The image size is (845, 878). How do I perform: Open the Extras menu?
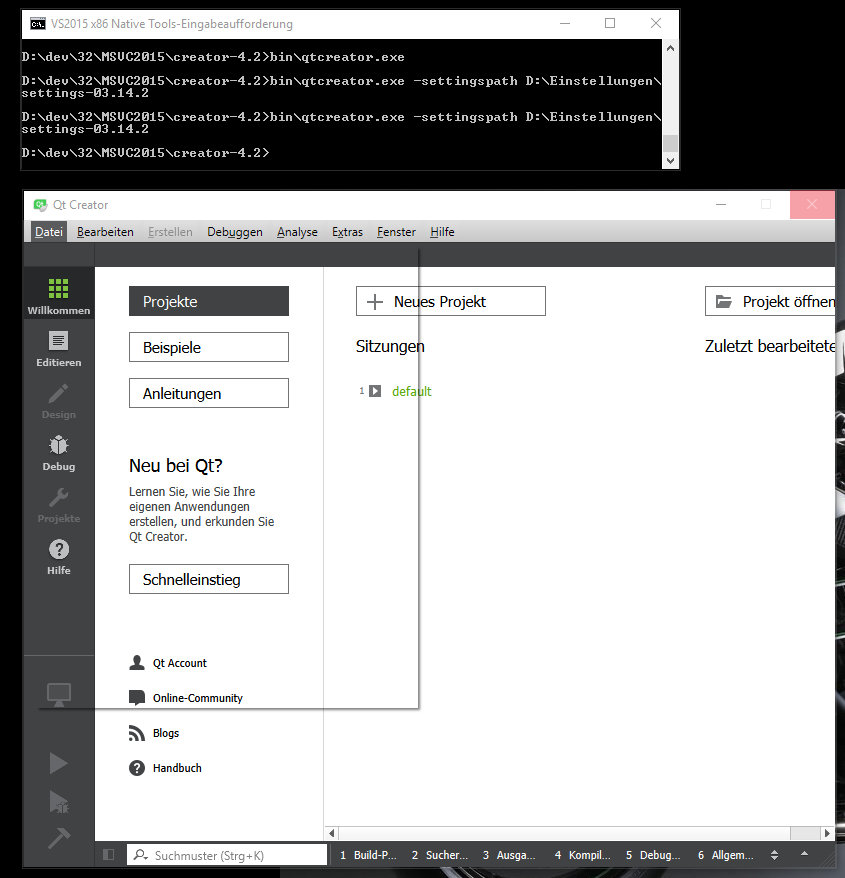click(347, 232)
